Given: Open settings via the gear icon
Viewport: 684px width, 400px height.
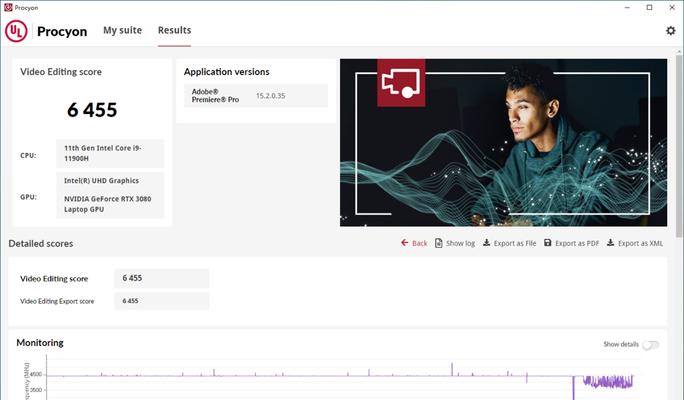Looking at the screenshot, I should [x=670, y=31].
